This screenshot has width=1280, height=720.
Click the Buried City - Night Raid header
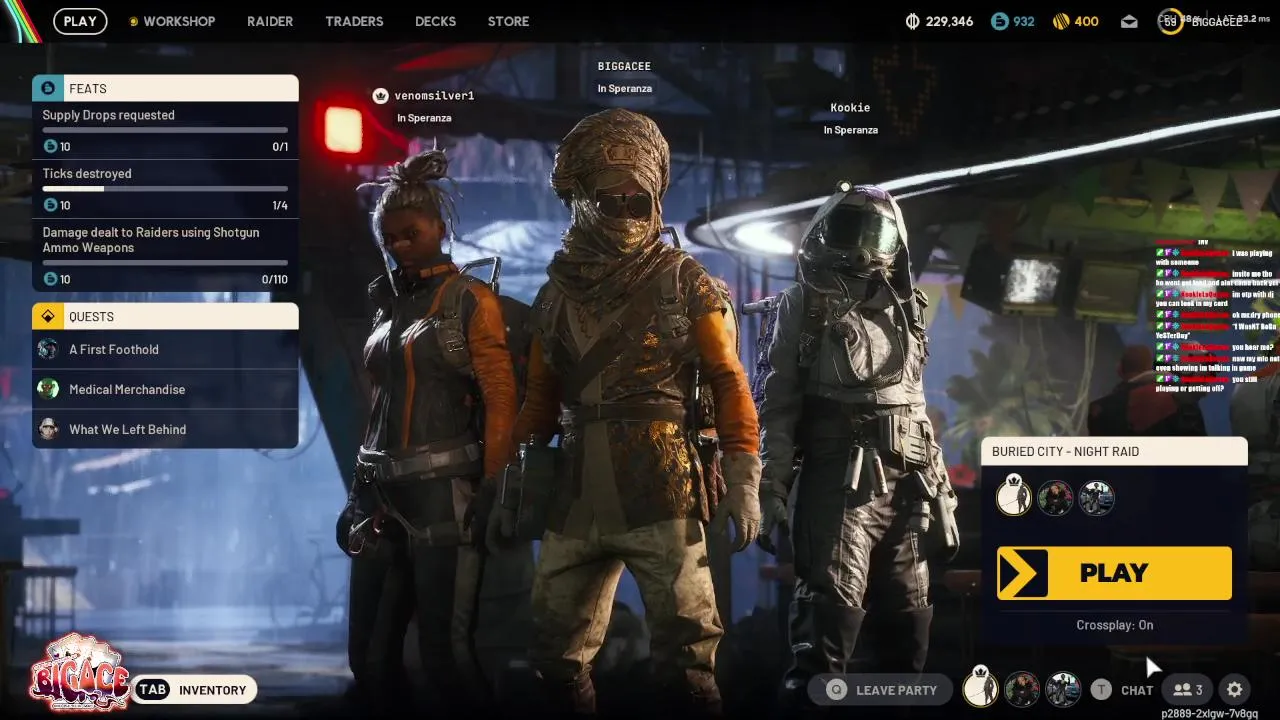(1114, 451)
